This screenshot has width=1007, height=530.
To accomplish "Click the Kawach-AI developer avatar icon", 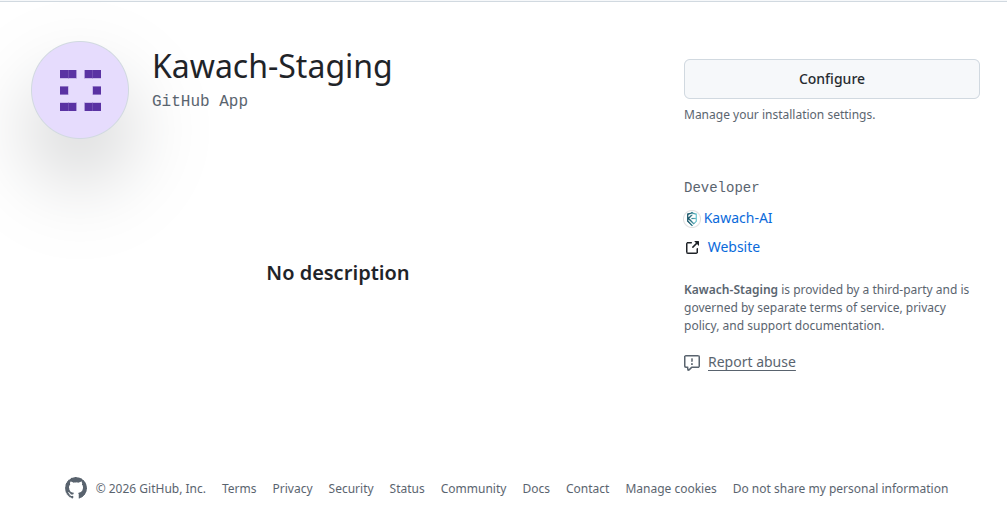I will point(692,218).
